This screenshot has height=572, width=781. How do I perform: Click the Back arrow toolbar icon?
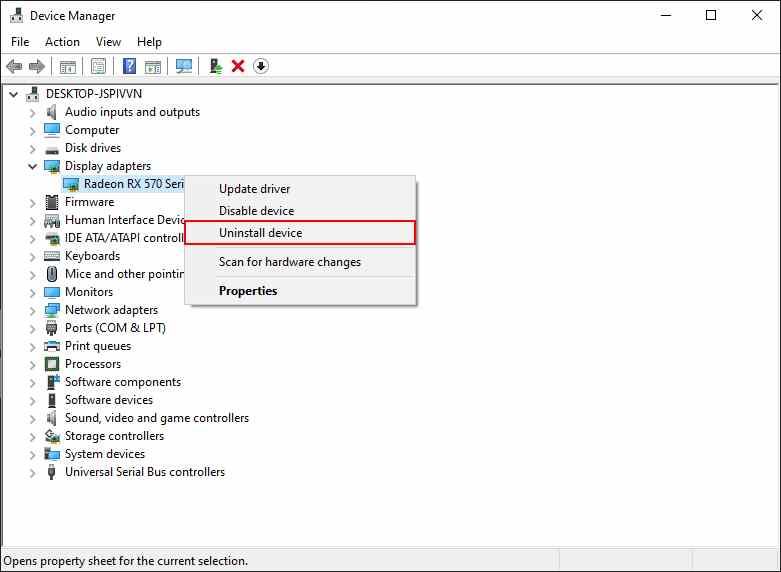14,66
